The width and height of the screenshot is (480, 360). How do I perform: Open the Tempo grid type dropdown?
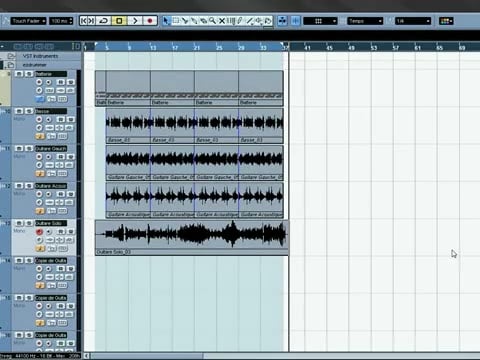[365, 21]
